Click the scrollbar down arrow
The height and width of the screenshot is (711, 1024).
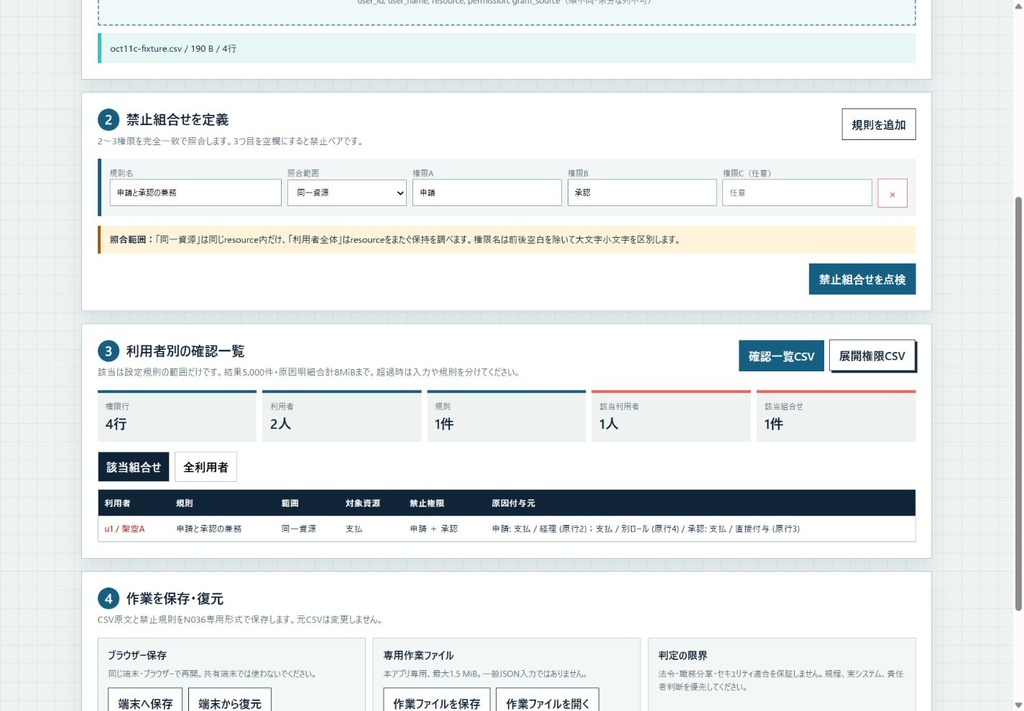[1017, 705]
